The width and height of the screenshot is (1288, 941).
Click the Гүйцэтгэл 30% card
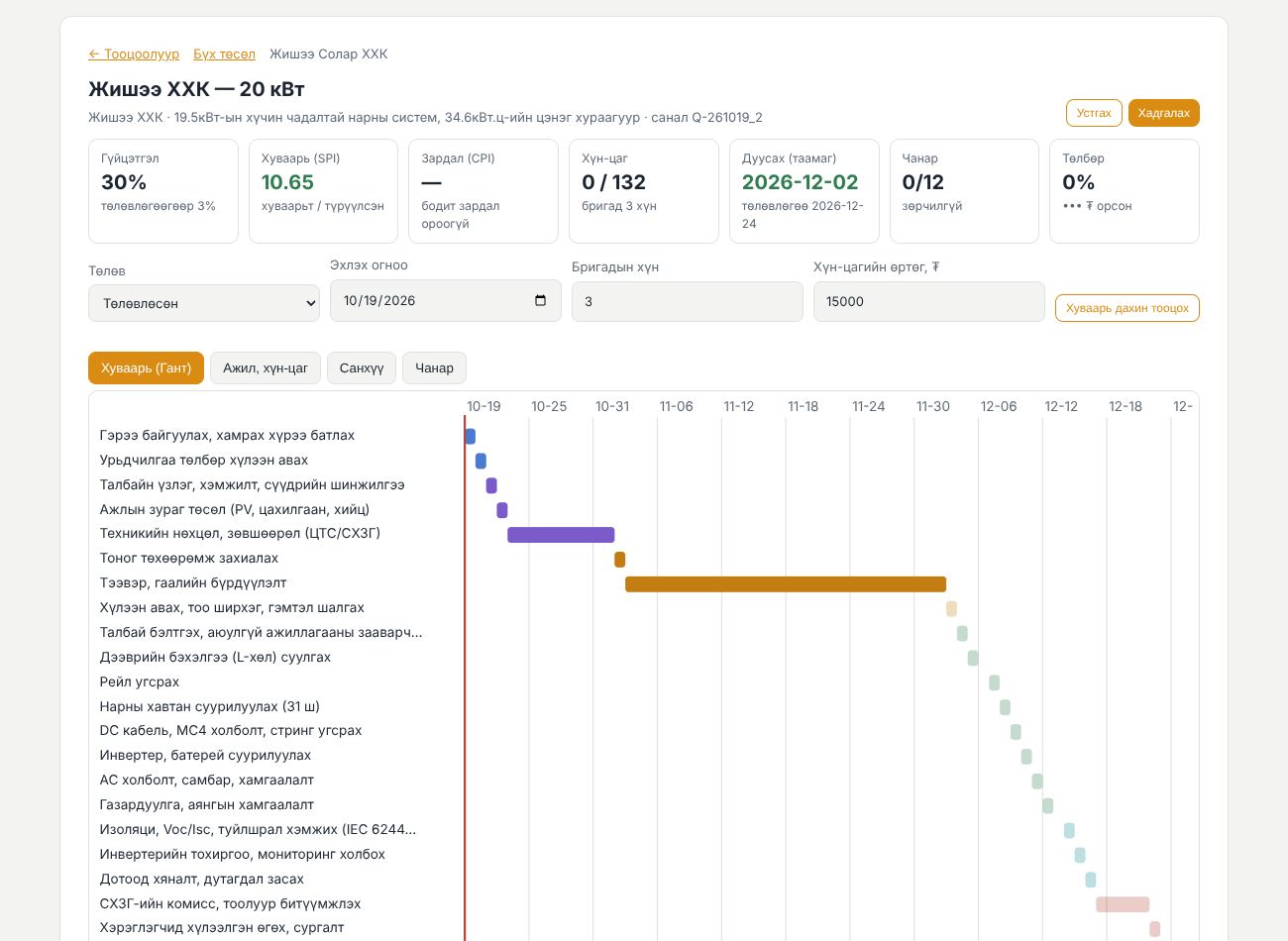pos(163,191)
